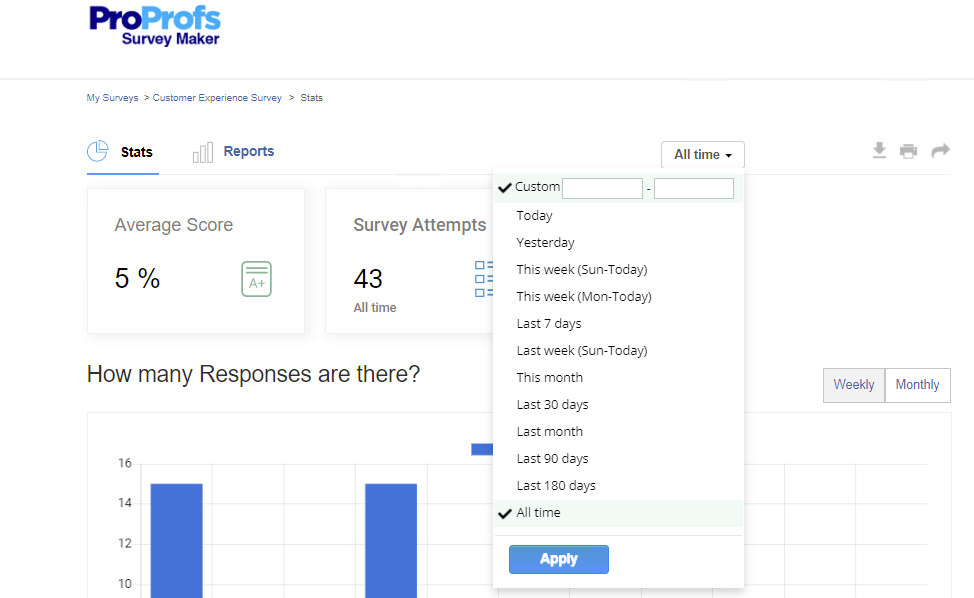The image size is (974, 598).
Task: Click the blue chart legend swatch
Action: pyautogui.click(x=482, y=449)
